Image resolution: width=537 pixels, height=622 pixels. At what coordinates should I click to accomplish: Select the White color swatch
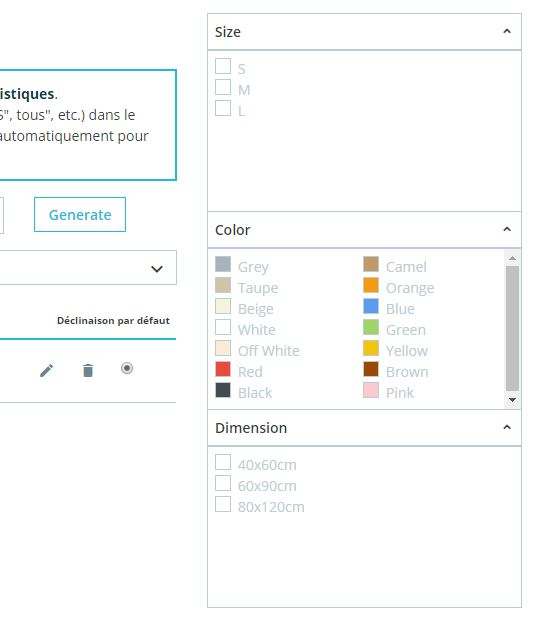tap(223, 327)
